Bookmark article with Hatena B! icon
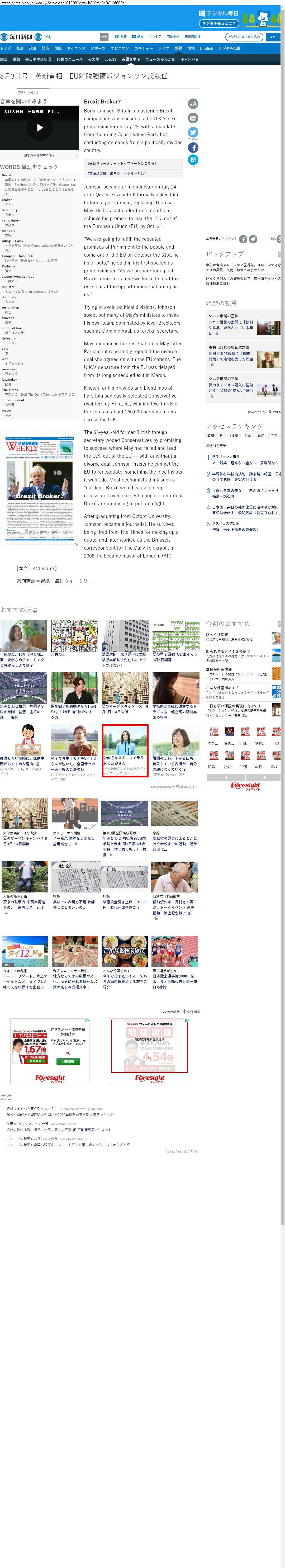Screen dimensions: 285x1568 click(x=193, y=159)
